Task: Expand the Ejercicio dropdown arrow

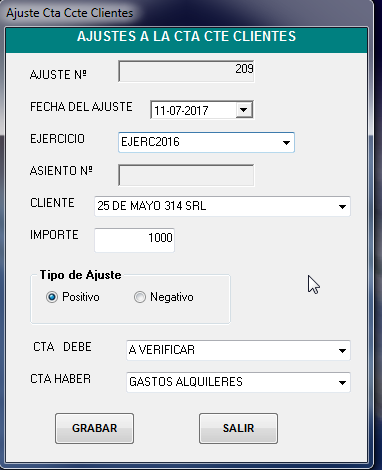Action: (286, 143)
